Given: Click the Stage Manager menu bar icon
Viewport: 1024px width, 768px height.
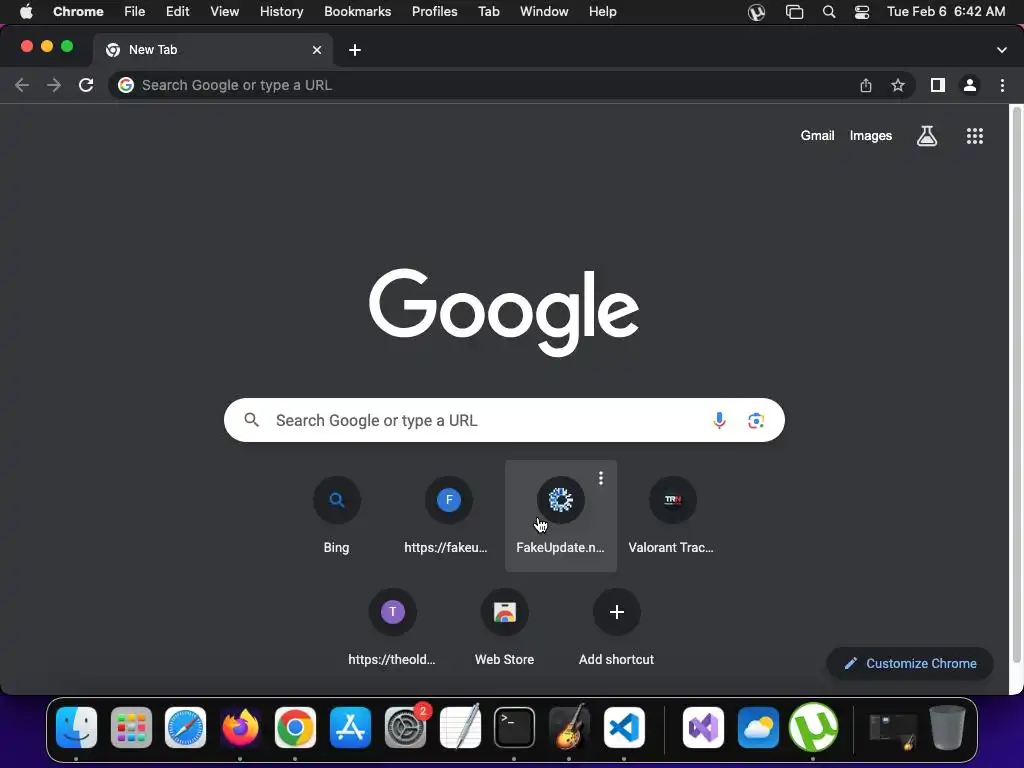Looking at the screenshot, I should (794, 12).
